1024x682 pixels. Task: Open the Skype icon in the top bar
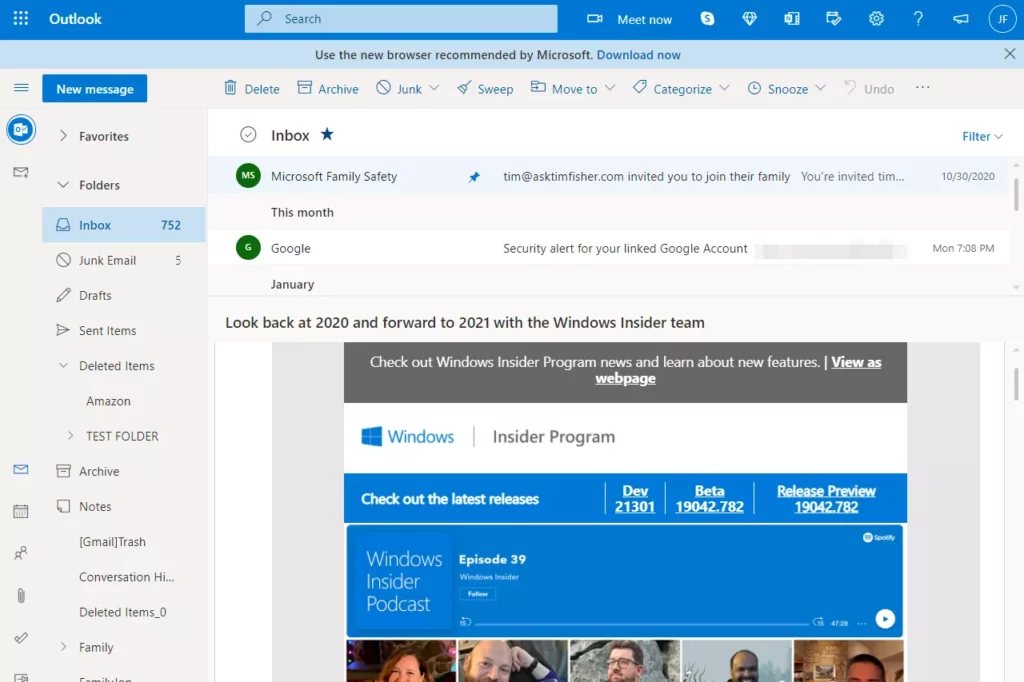[x=707, y=19]
